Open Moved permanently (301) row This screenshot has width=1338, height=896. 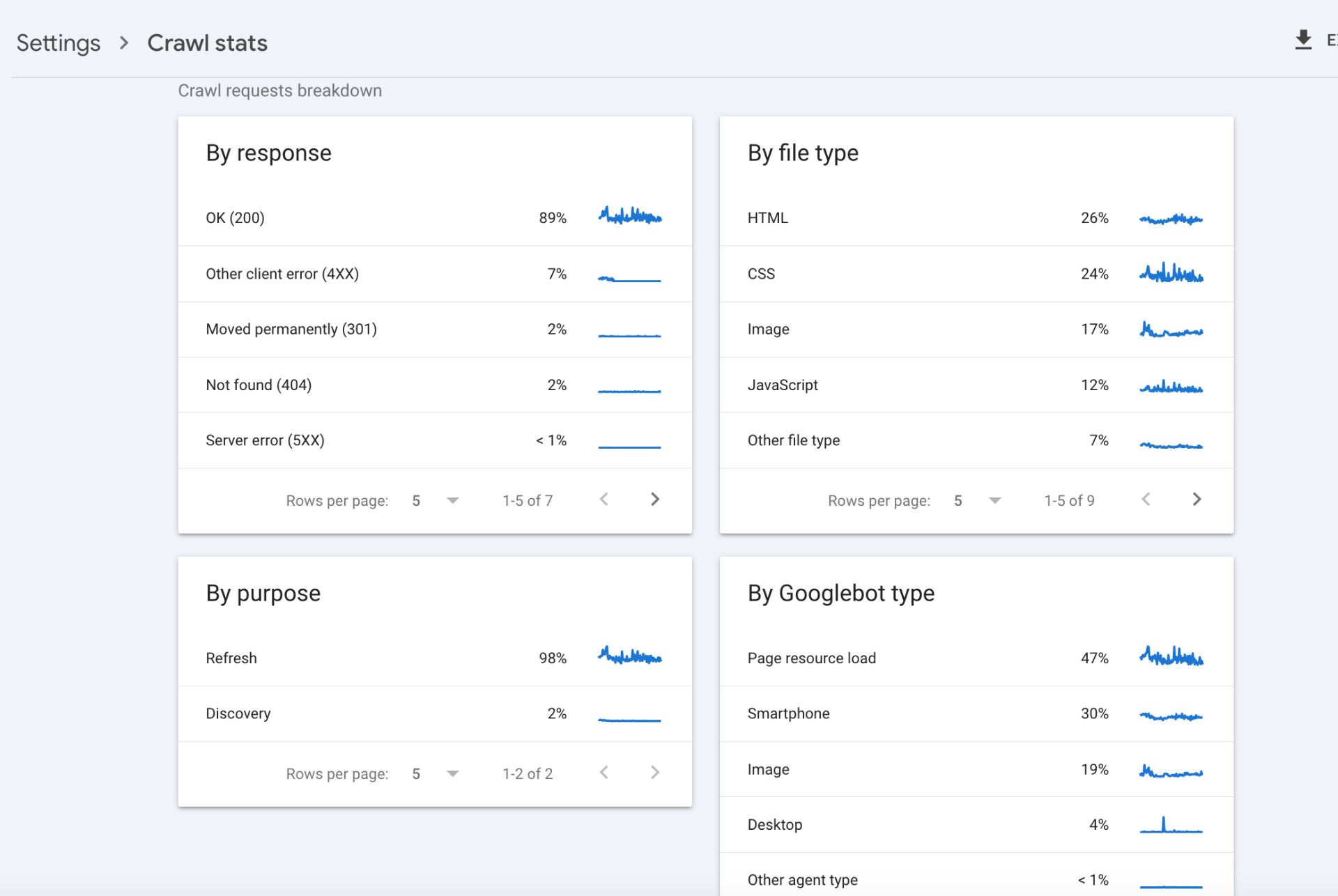(435, 330)
